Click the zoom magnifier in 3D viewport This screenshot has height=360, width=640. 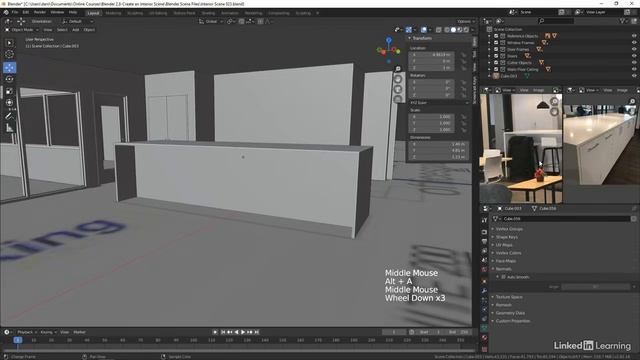click(398, 69)
